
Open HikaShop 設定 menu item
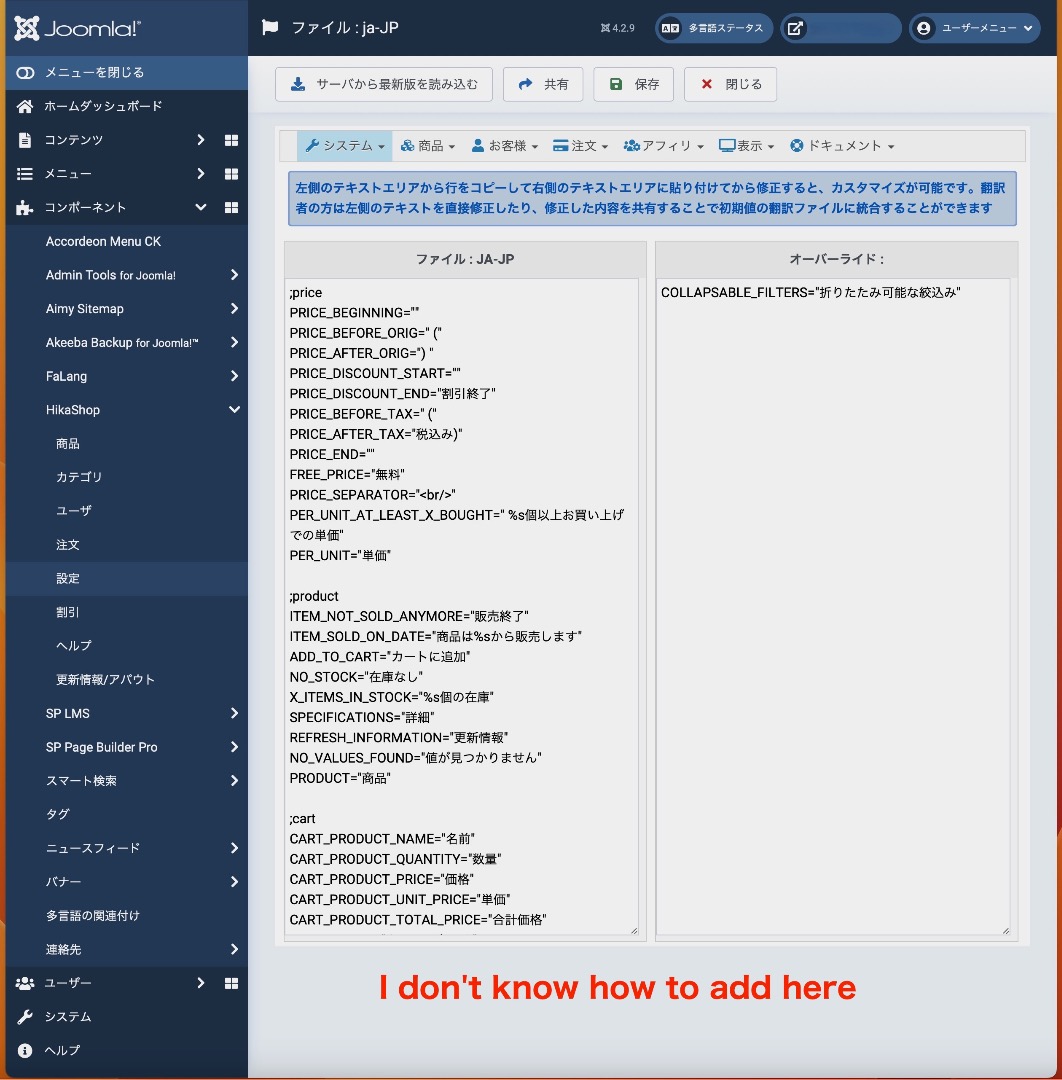[67, 578]
